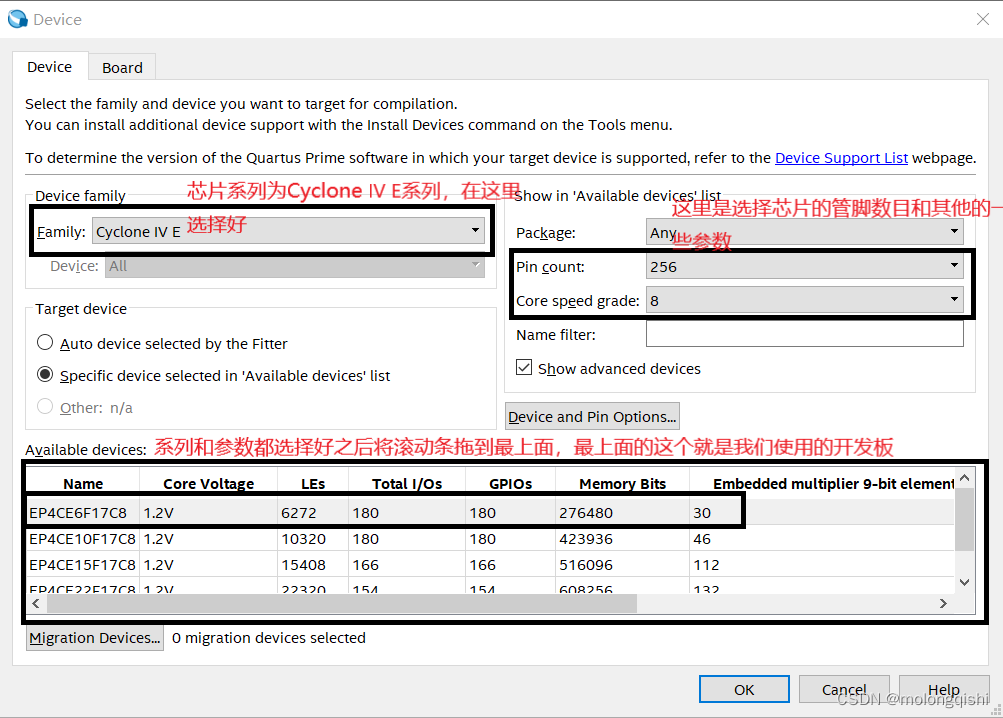
Task: Click the Help button
Action: coord(944,689)
